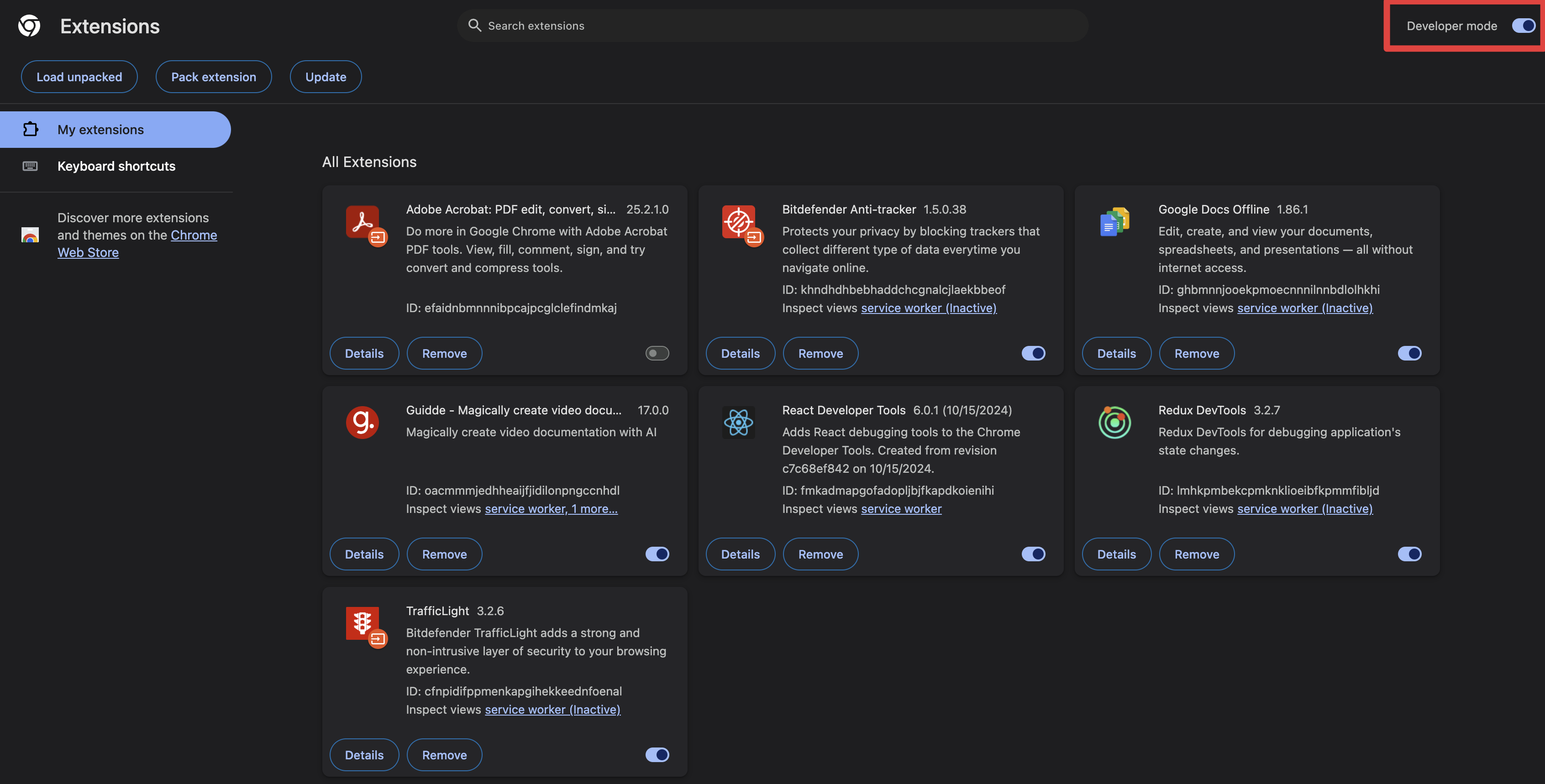Click ID efaidnbmnnnibpcajpcglclefindmkaj text
The image size is (1545, 784).
click(511, 308)
